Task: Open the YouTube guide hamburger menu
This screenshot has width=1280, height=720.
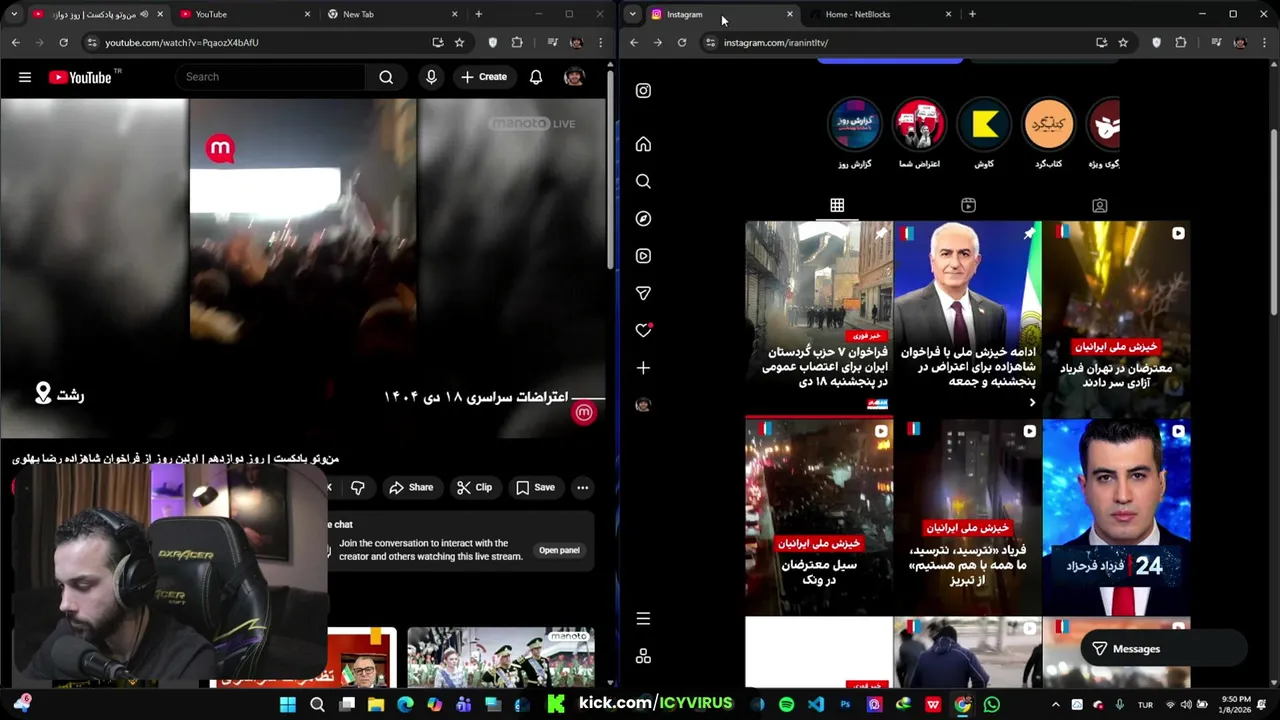Action: pos(25,77)
